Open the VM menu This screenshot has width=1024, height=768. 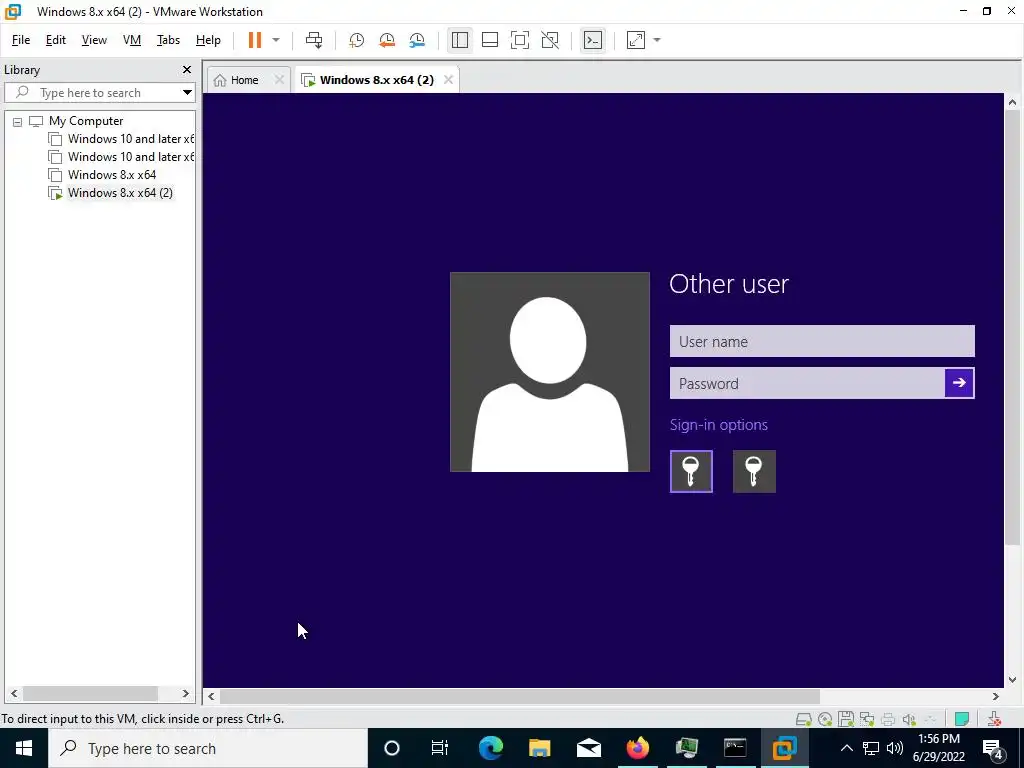point(132,40)
